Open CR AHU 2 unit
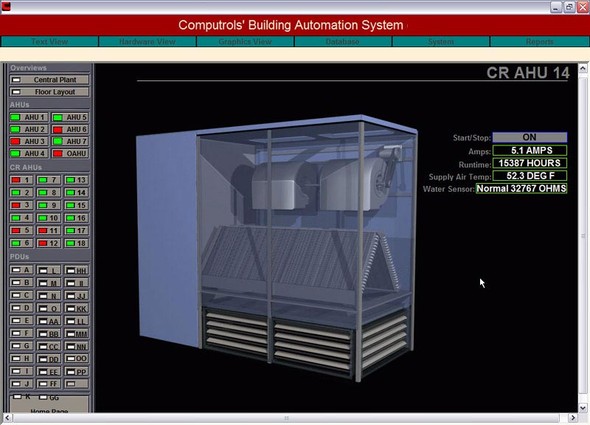 tap(21, 192)
